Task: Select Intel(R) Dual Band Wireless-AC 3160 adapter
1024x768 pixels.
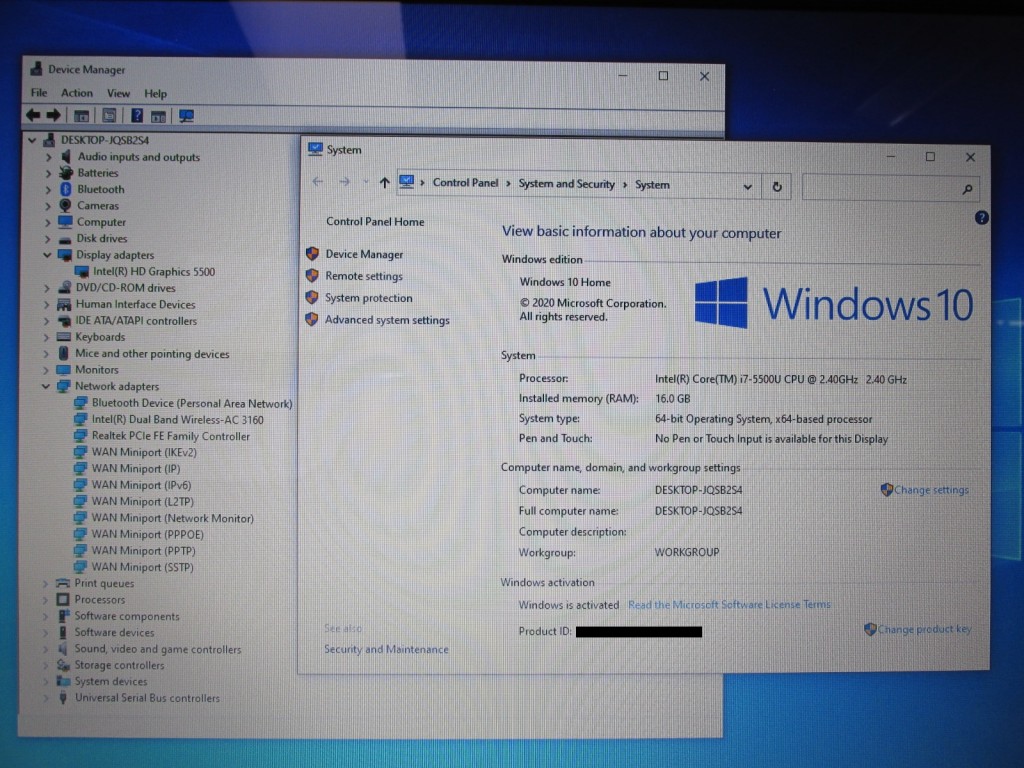Action: (x=178, y=420)
